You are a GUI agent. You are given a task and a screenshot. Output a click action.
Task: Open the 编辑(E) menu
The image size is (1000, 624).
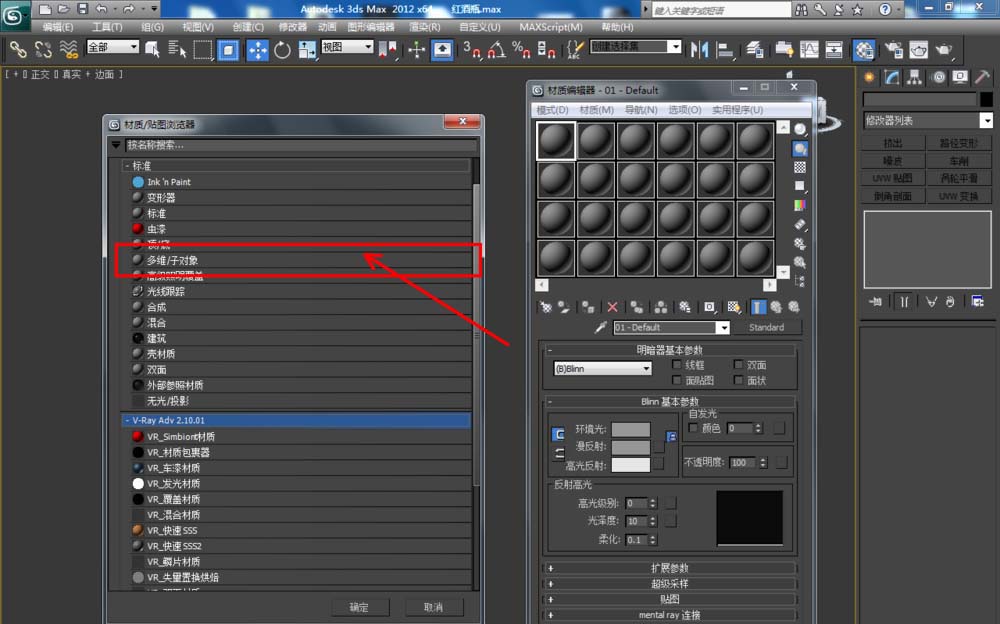58,27
